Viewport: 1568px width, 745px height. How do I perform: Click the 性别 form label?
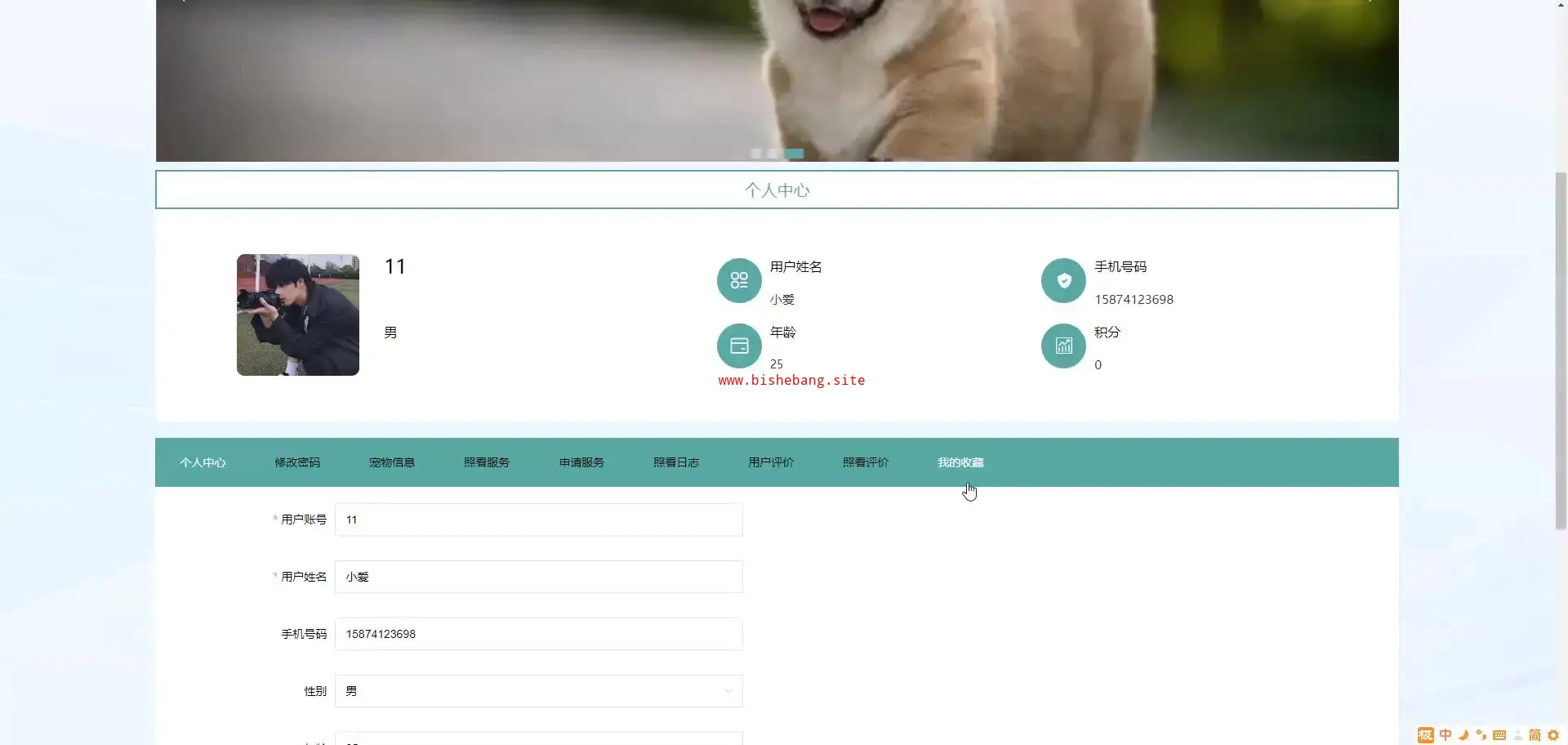coord(315,691)
